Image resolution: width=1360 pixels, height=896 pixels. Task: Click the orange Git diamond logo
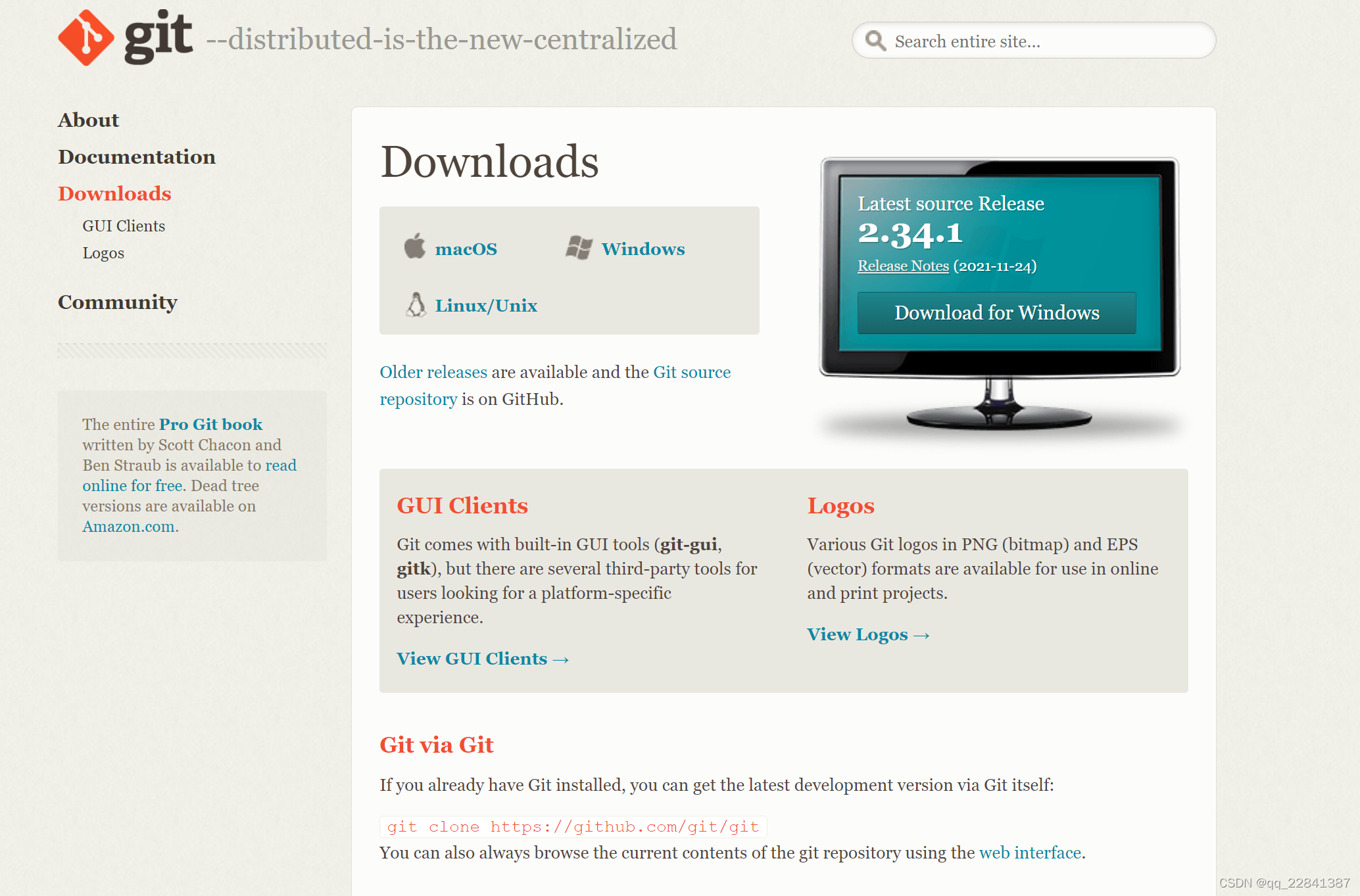(x=86, y=37)
